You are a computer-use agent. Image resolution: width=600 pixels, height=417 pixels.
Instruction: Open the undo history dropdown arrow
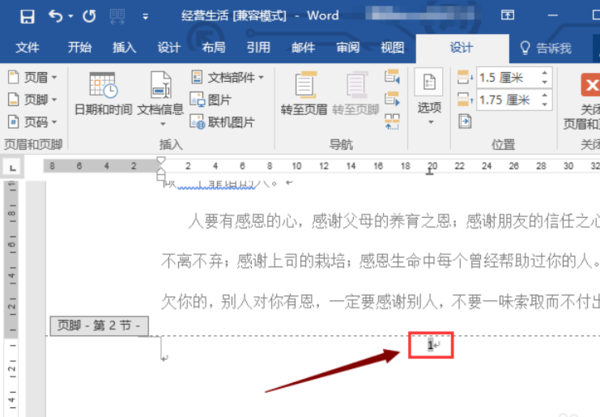71,16
